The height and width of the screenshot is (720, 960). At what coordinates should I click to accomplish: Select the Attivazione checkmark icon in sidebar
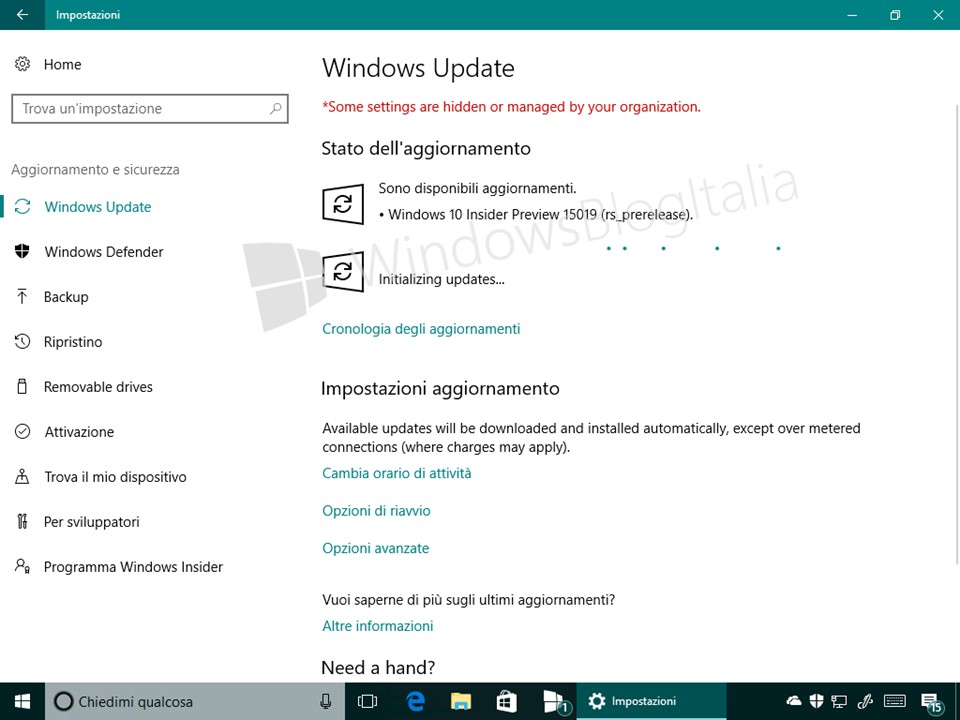23,432
